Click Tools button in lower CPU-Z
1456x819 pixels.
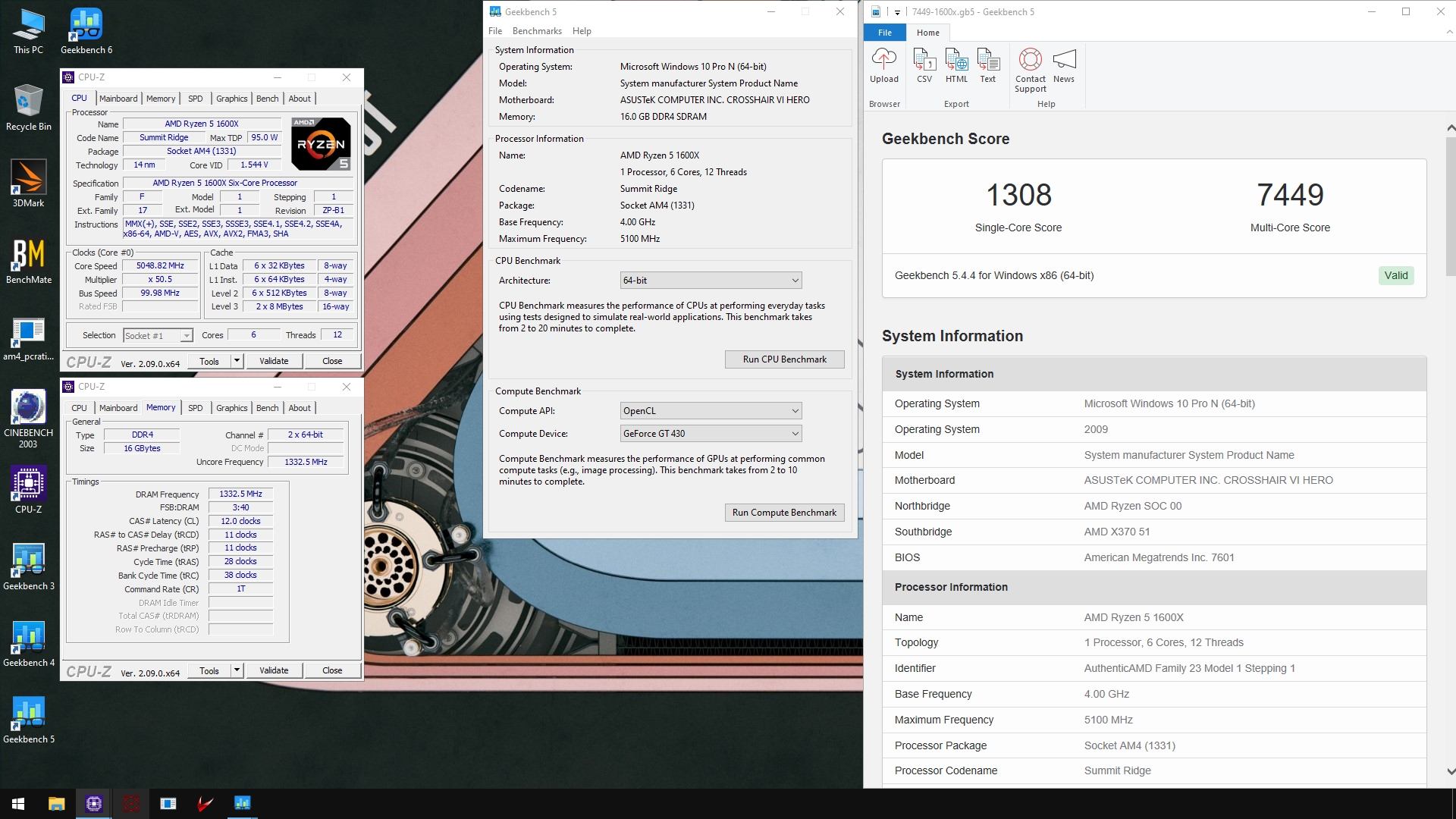209,670
